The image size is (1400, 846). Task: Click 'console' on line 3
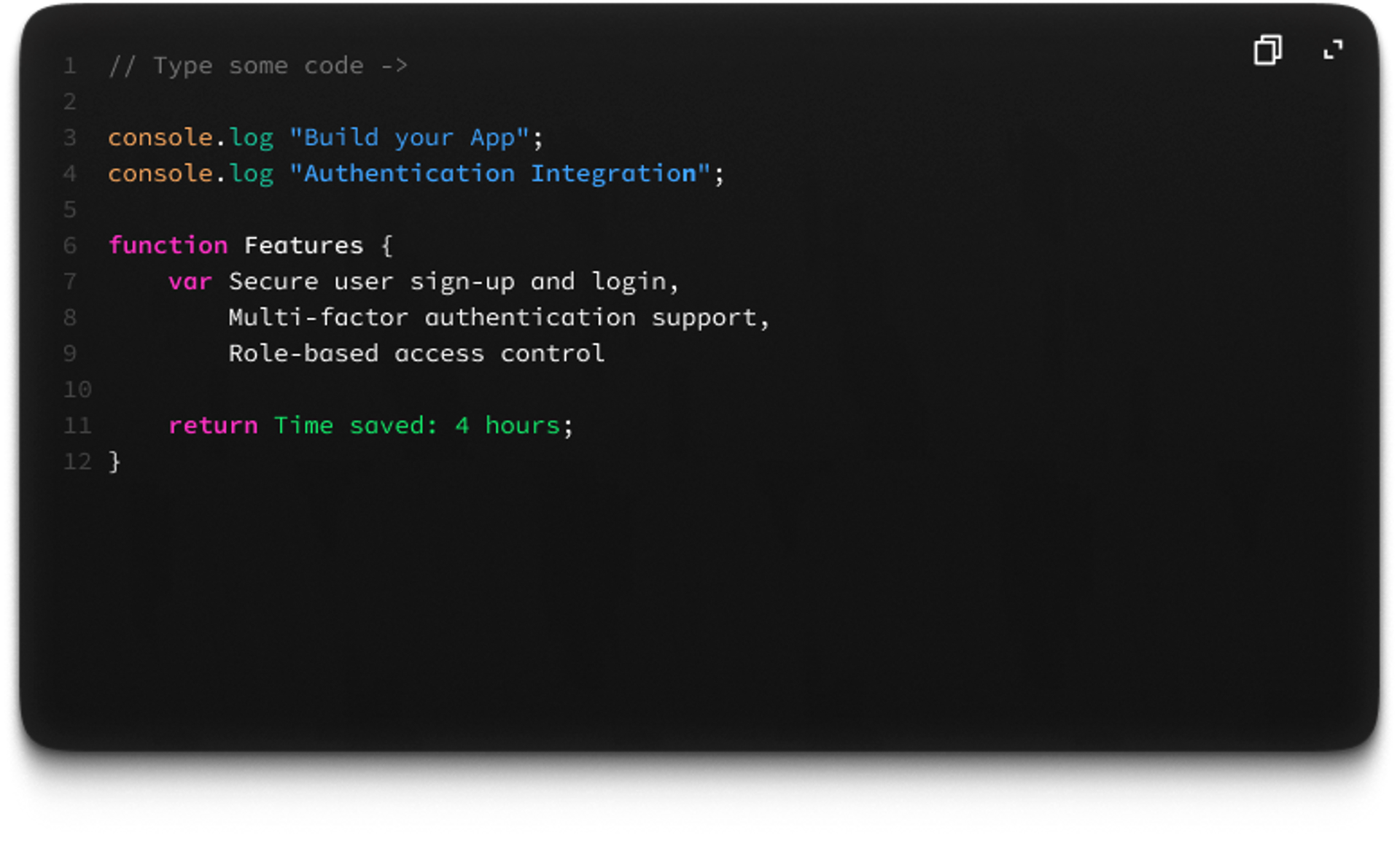160,137
